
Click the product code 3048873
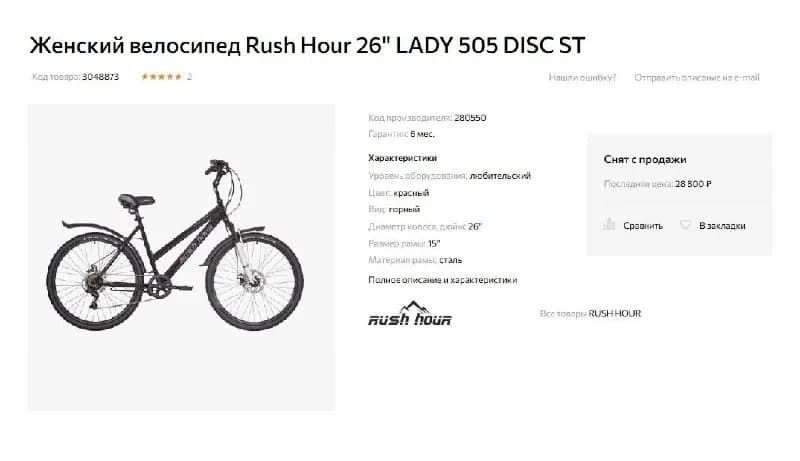101,77
